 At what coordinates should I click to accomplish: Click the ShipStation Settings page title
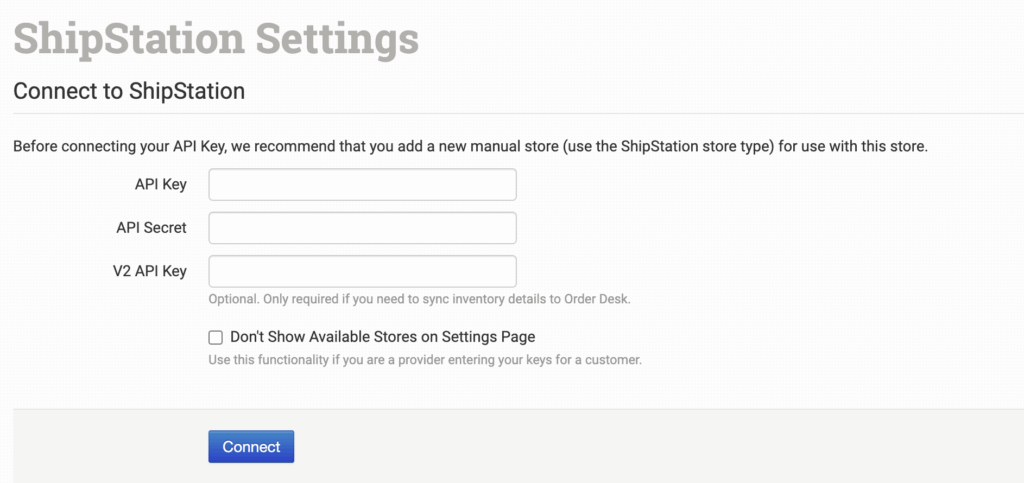(215, 38)
